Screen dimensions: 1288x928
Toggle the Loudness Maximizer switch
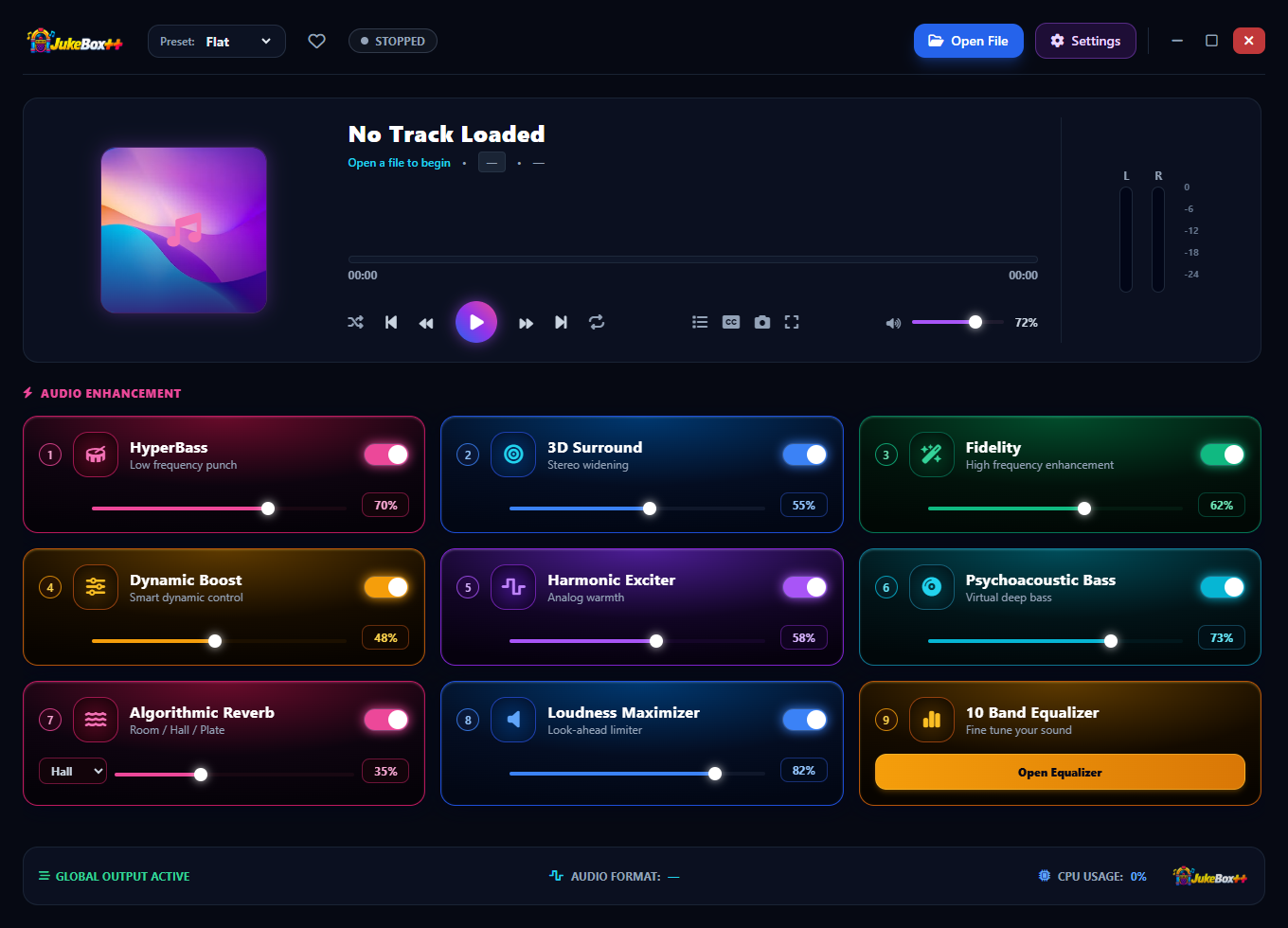[805, 720]
